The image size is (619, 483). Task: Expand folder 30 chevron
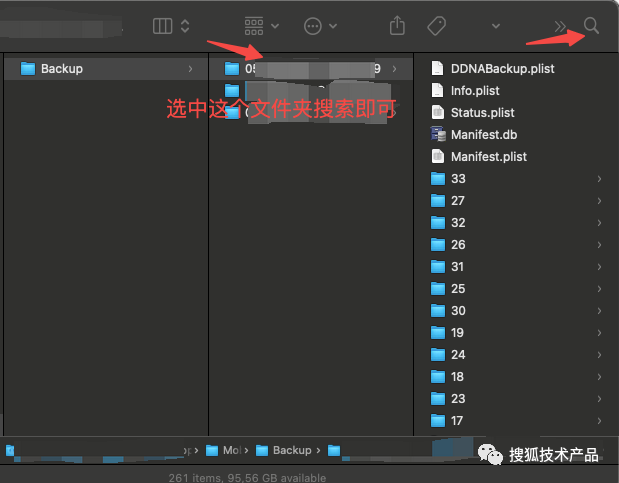tap(599, 311)
